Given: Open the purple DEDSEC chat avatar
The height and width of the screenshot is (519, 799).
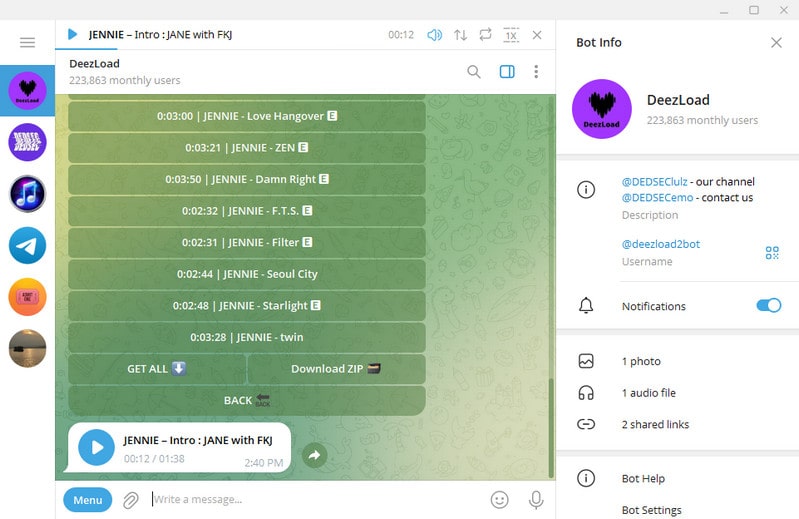Looking at the screenshot, I should point(28,142).
